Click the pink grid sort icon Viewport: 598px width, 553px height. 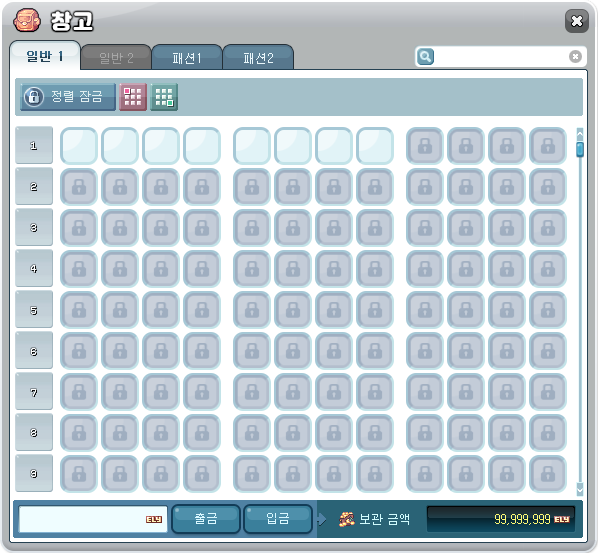pyautogui.click(x=133, y=97)
